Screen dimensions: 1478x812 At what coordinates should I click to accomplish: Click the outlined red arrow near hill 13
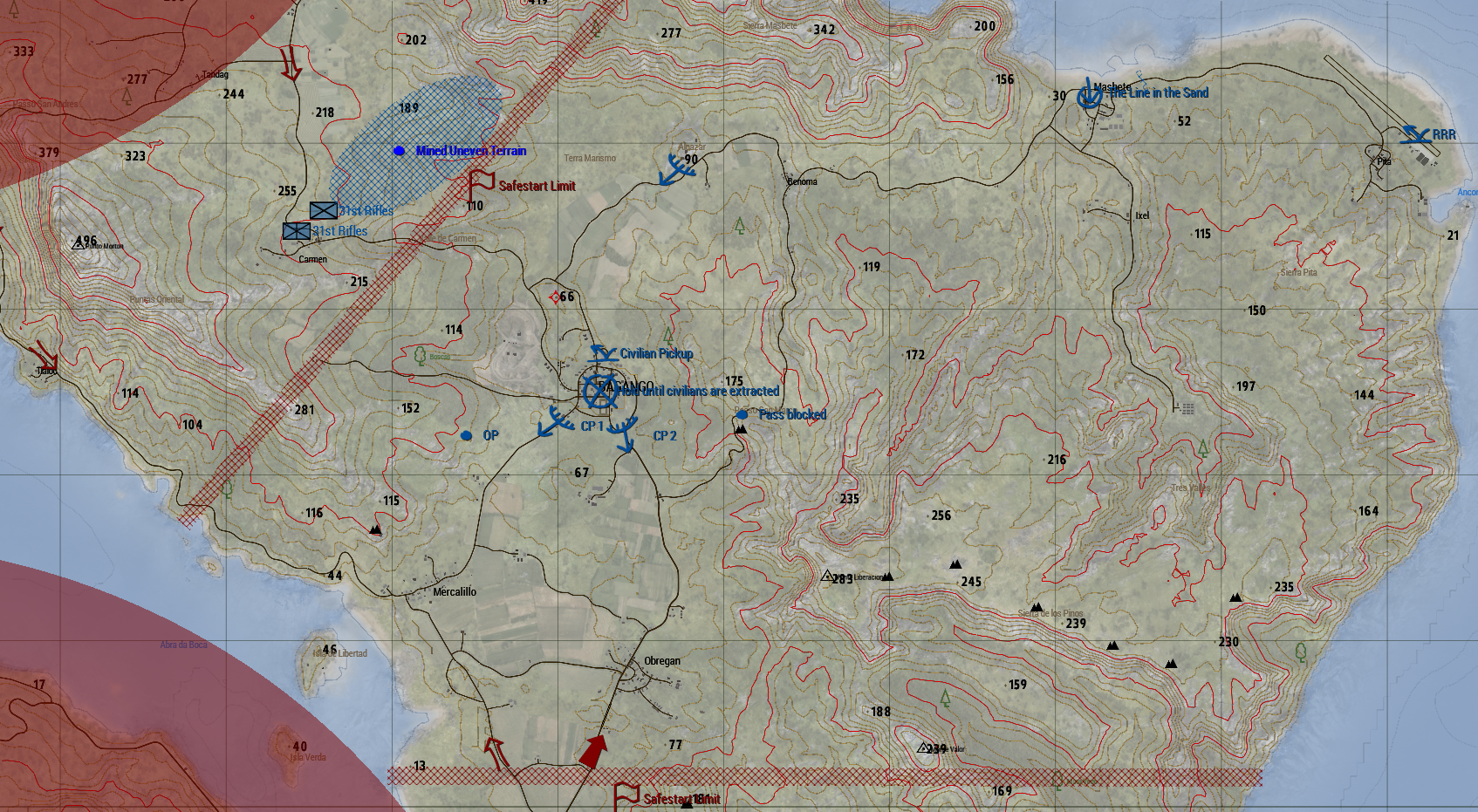pyautogui.click(x=496, y=753)
